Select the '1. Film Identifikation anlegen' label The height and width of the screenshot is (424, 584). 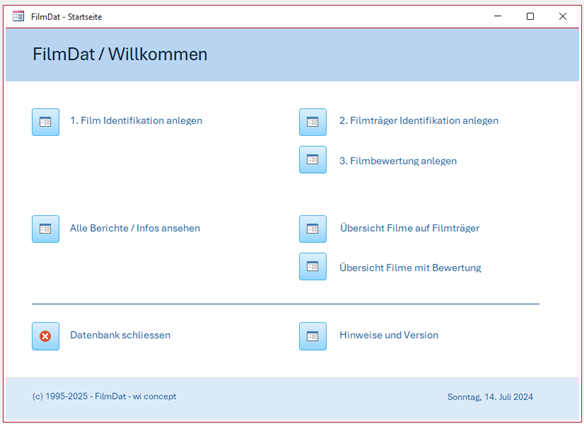[136, 121]
